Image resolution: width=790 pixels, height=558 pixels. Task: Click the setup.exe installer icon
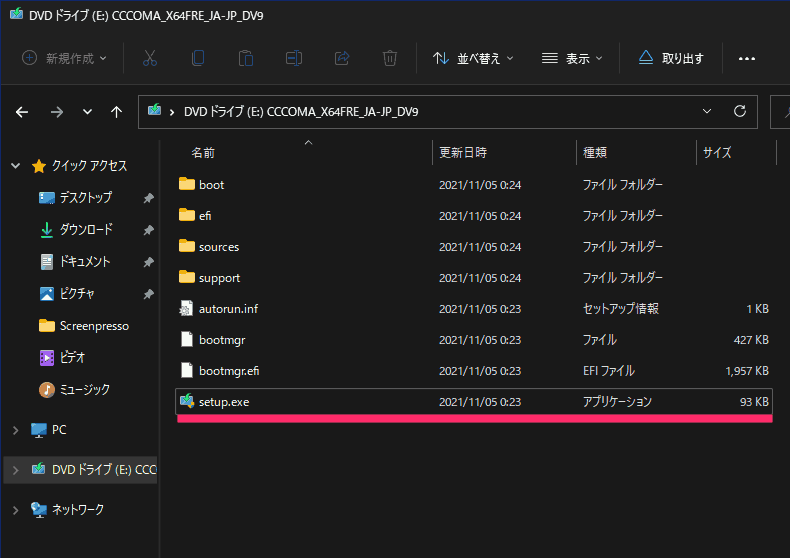[x=187, y=401]
